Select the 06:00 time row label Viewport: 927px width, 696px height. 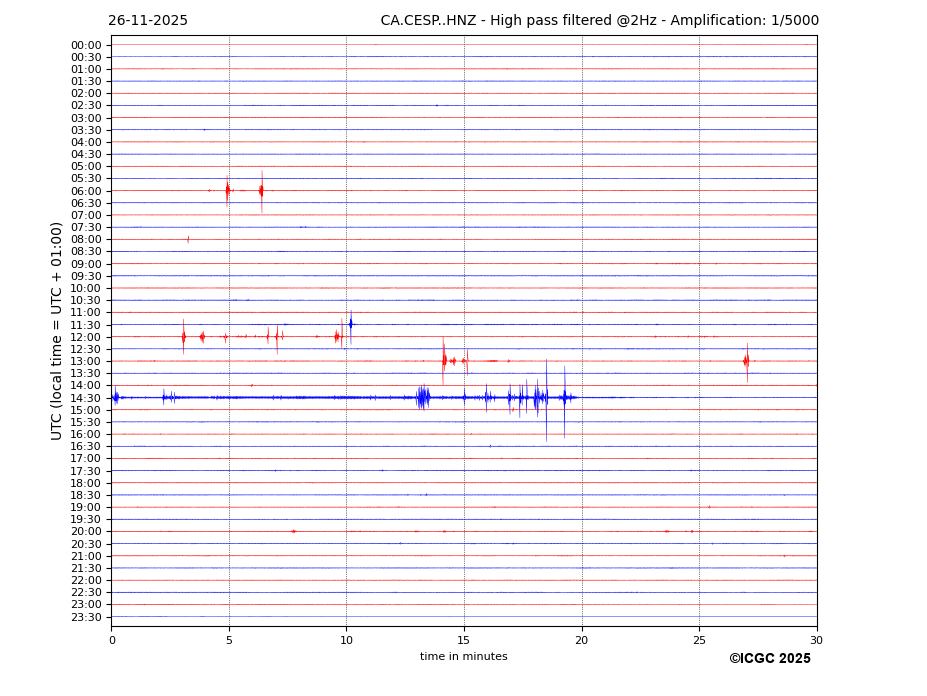click(x=85, y=191)
